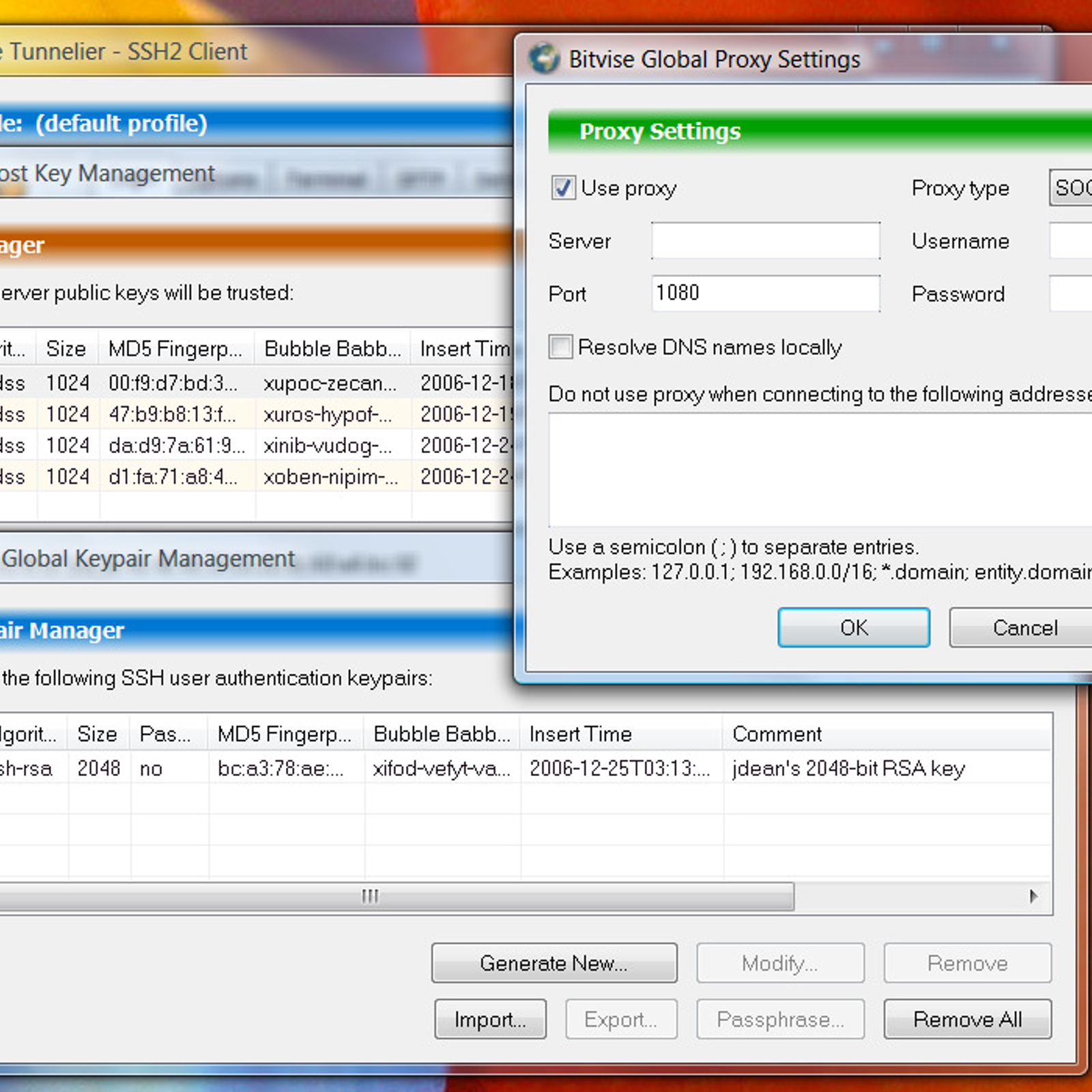This screenshot has height=1092, width=1092.
Task: Click the Host Key Management window title
Action: click(x=108, y=173)
